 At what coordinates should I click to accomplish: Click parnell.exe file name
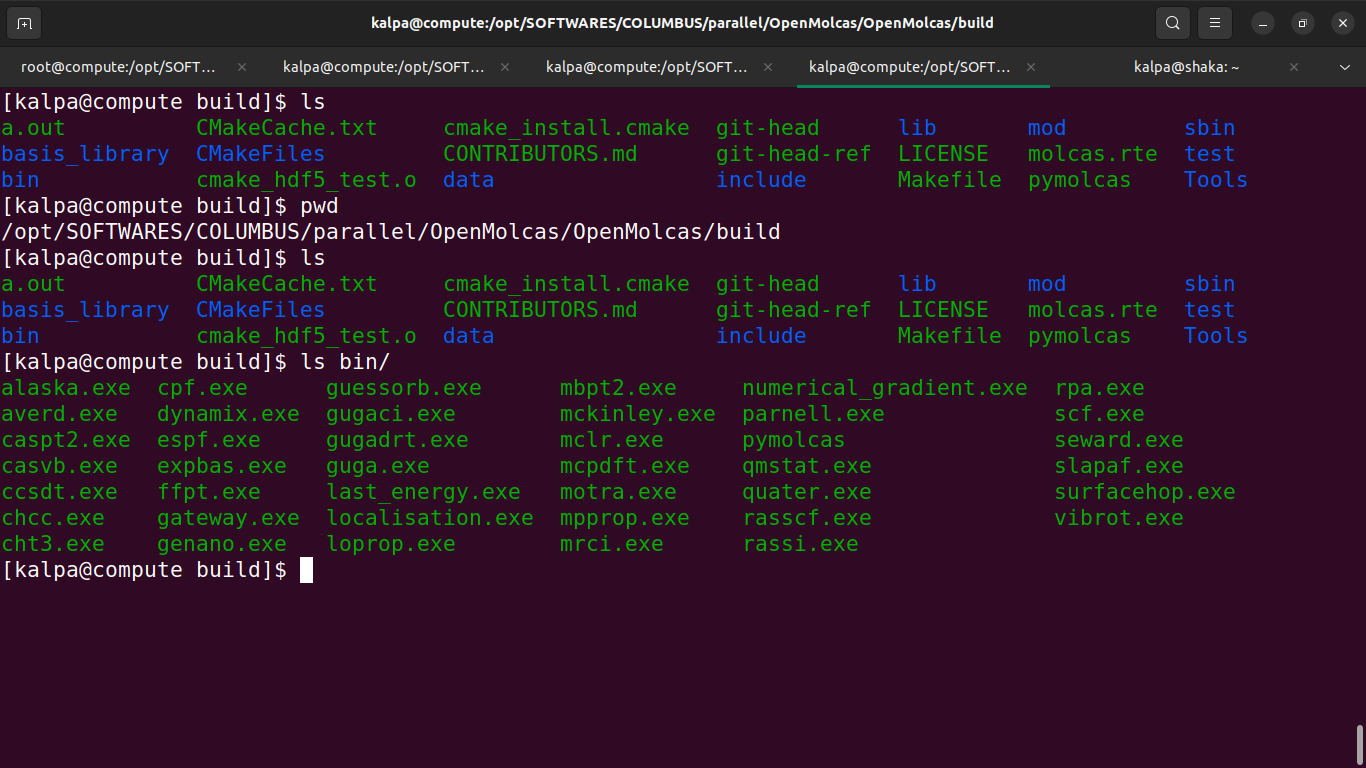[814, 414]
